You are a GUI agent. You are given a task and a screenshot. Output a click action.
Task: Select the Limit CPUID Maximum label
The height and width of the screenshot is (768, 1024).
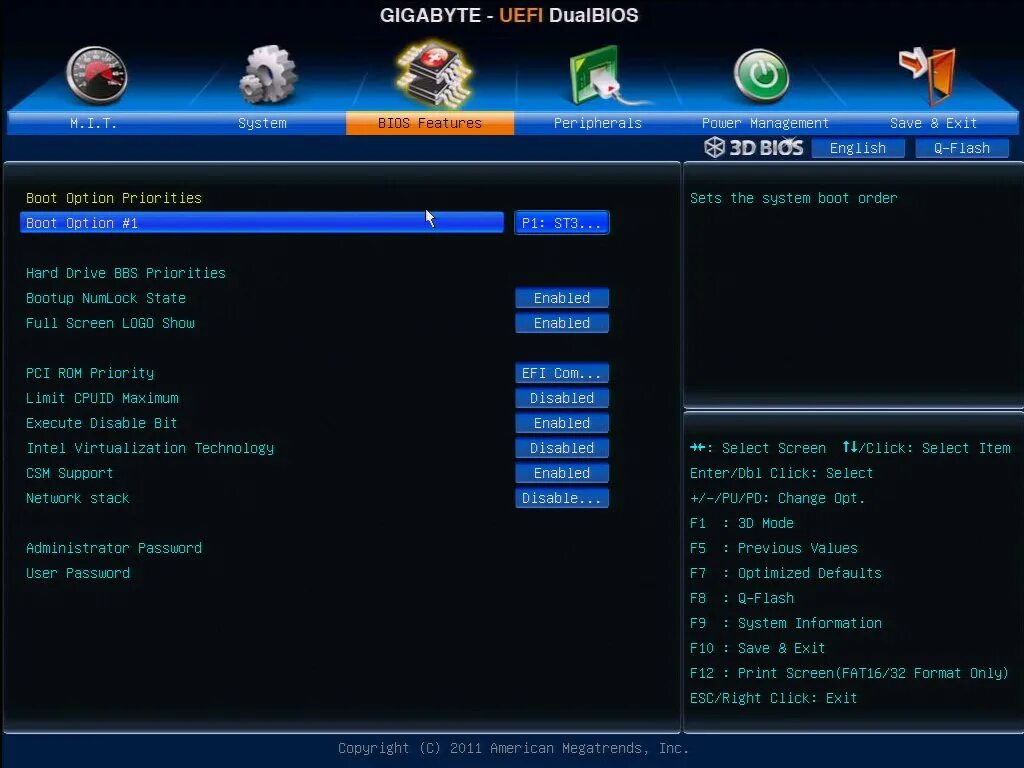[x=102, y=398]
